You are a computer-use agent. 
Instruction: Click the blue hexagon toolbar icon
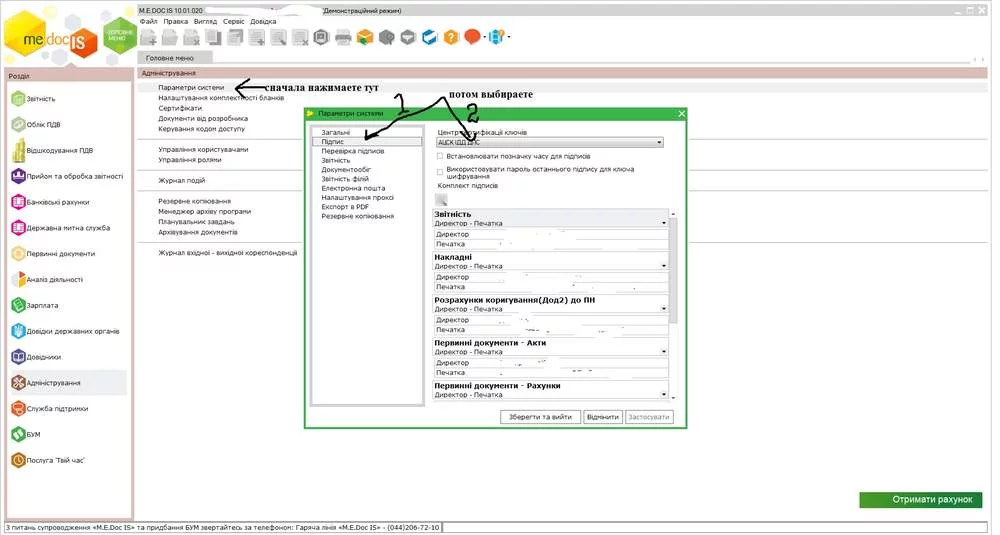pyautogui.click(x=430, y=38)
